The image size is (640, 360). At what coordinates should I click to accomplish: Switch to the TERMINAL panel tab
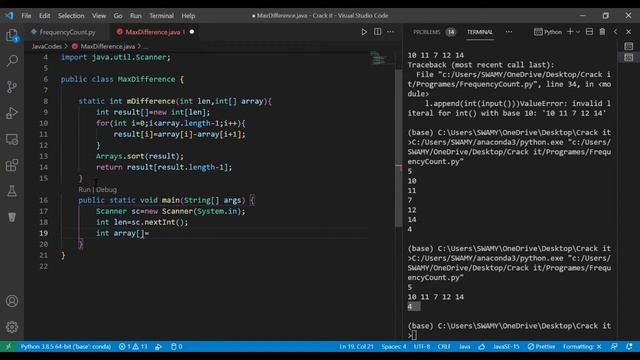tap(480, 32)
